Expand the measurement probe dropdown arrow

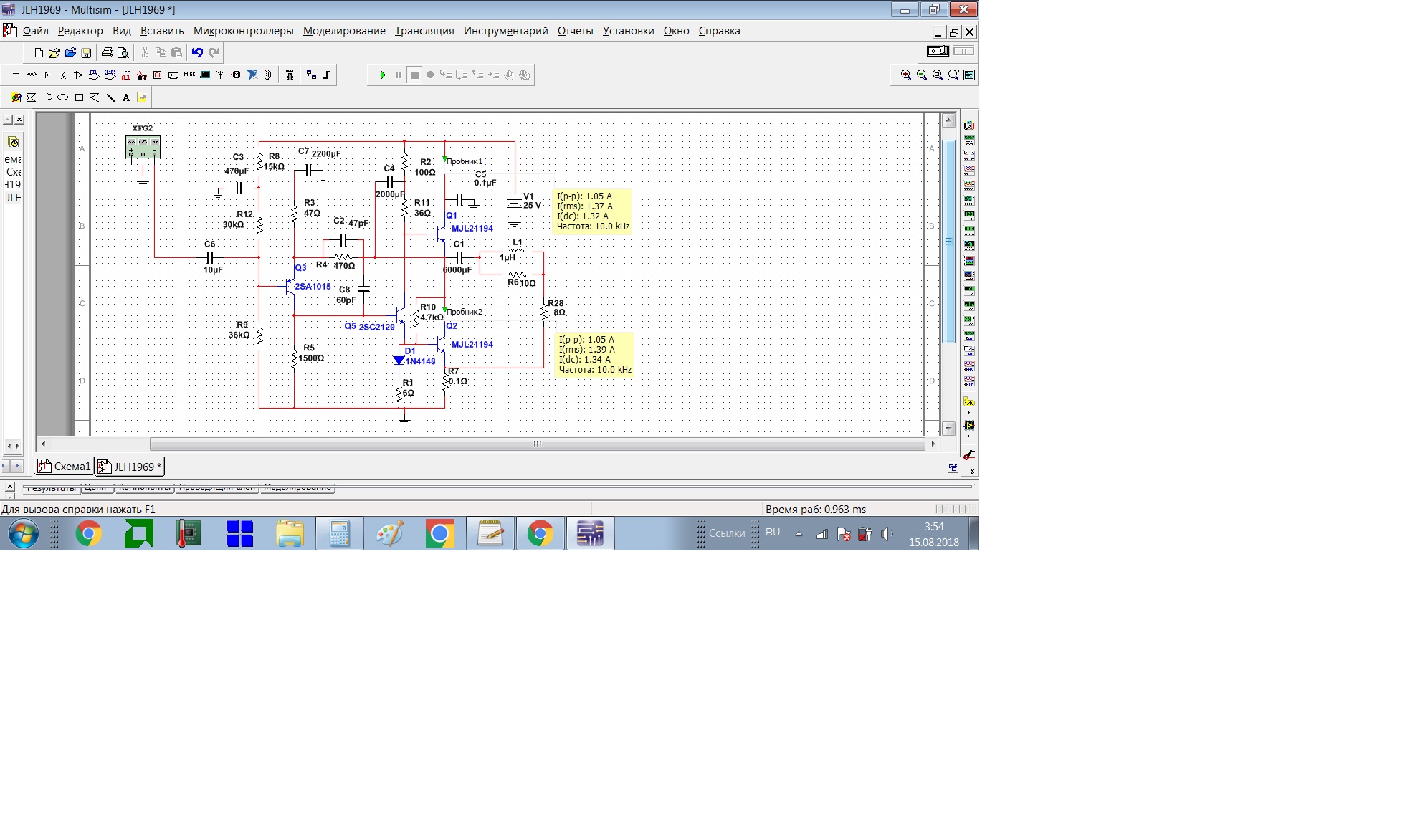point(969,413)
